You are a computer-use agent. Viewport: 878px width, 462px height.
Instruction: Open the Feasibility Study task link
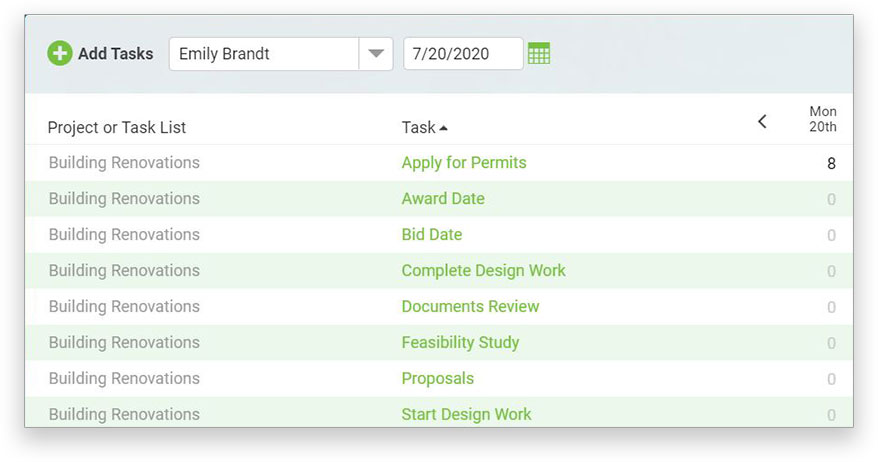(x=460, y=342)
